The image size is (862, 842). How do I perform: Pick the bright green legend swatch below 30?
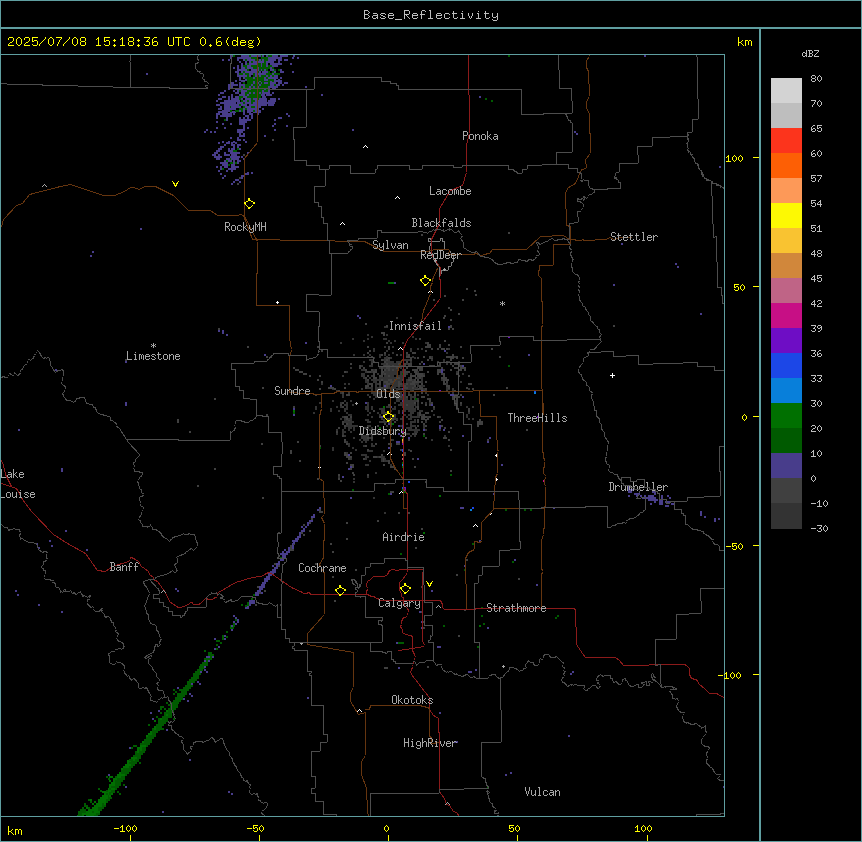(x=786, y=416)
